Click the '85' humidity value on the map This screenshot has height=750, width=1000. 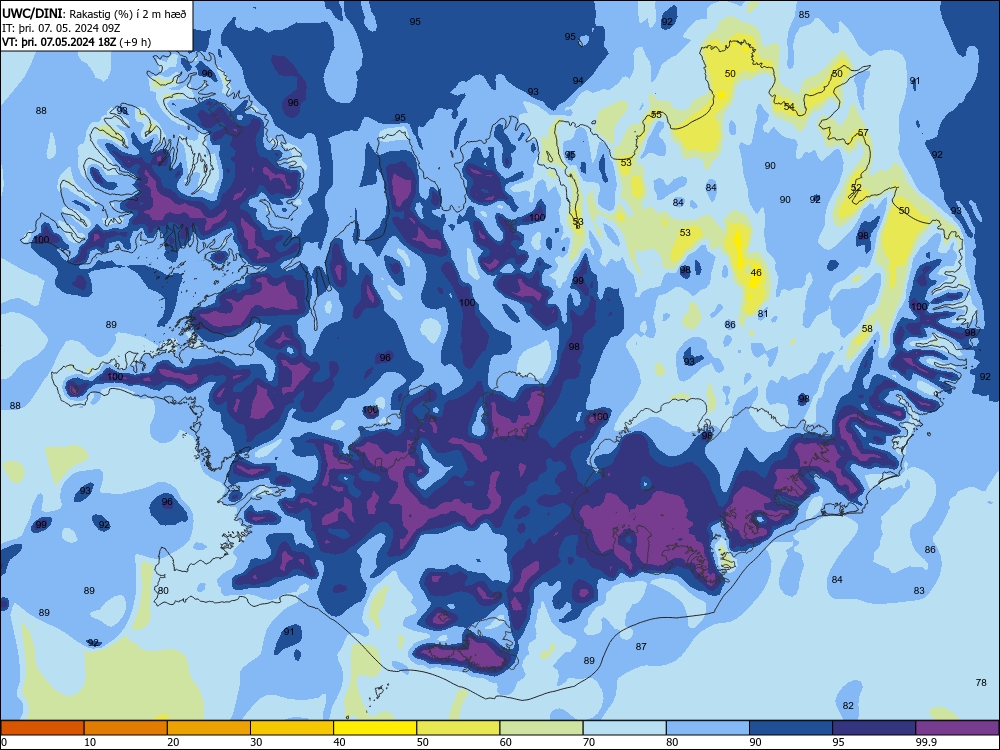[x=804, y=15]
